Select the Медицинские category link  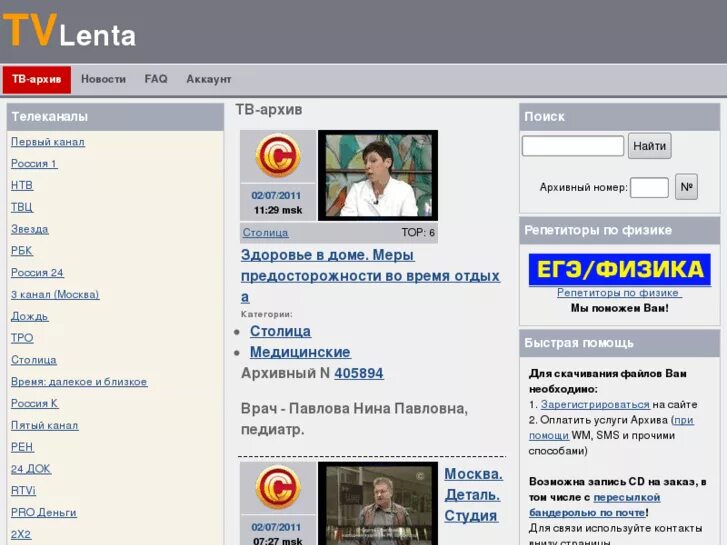[300, 352]
